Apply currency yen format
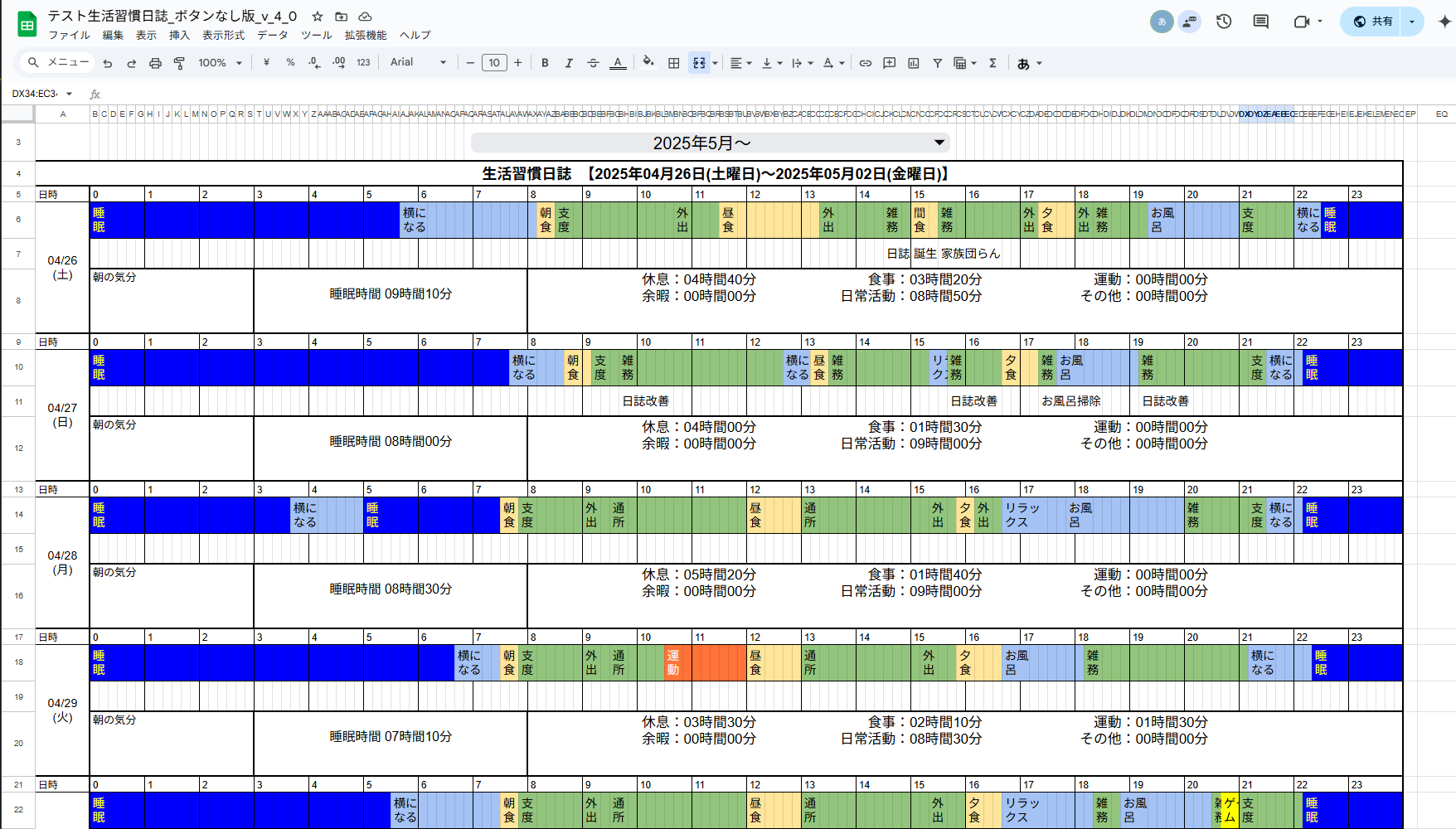 (266, 63)
